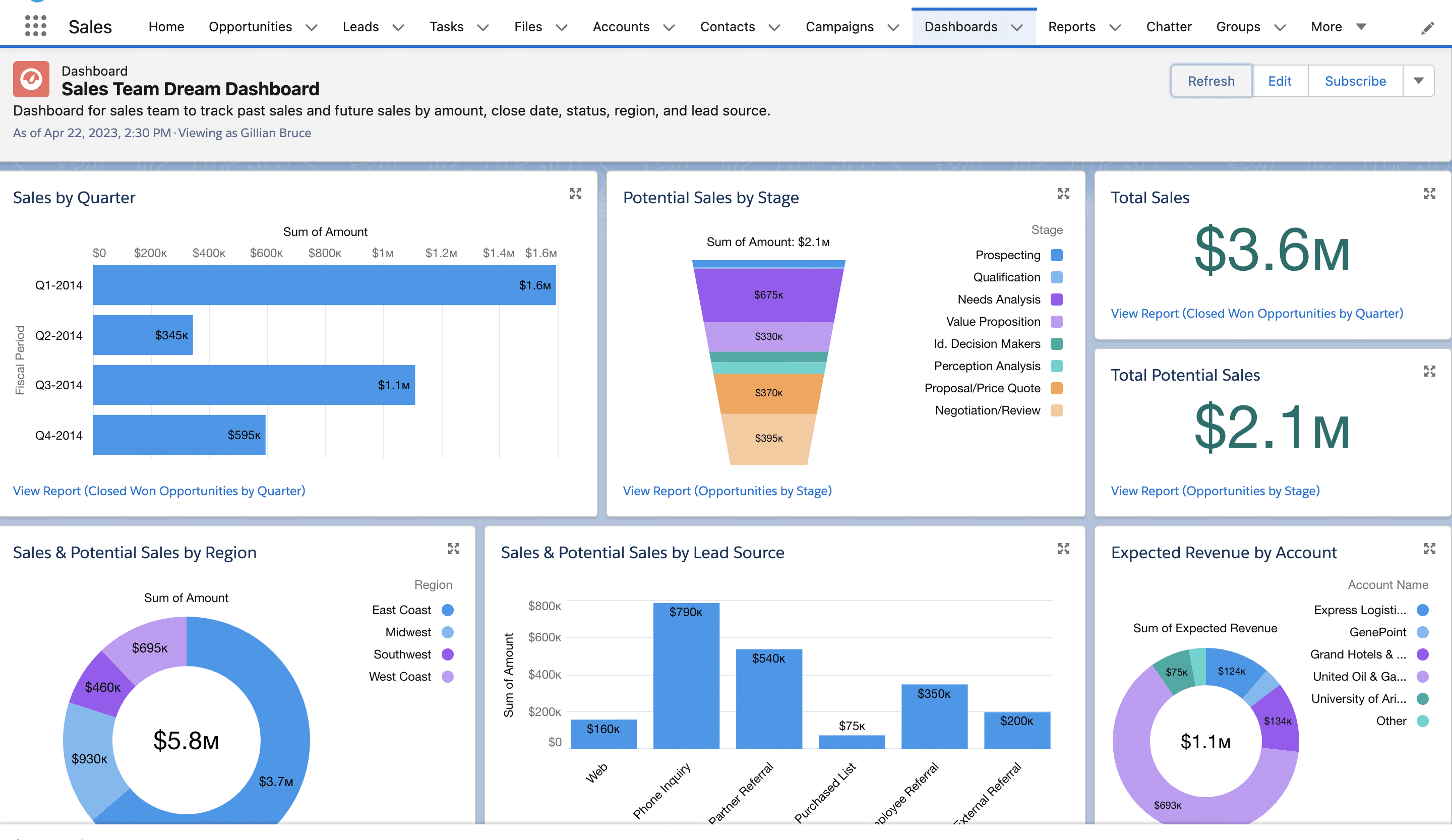
Task: Click the $675K funnel segment
Action: pyautogui.click(x=769, y=295)
